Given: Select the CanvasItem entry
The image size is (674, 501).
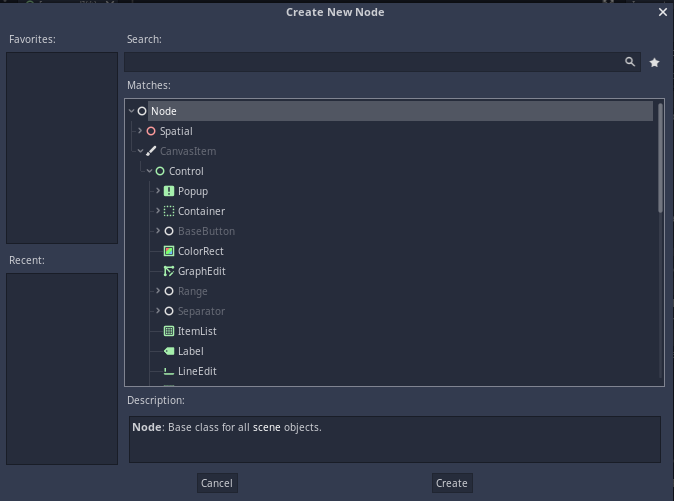Looking at the screenshot, I should tap(188, 151).
